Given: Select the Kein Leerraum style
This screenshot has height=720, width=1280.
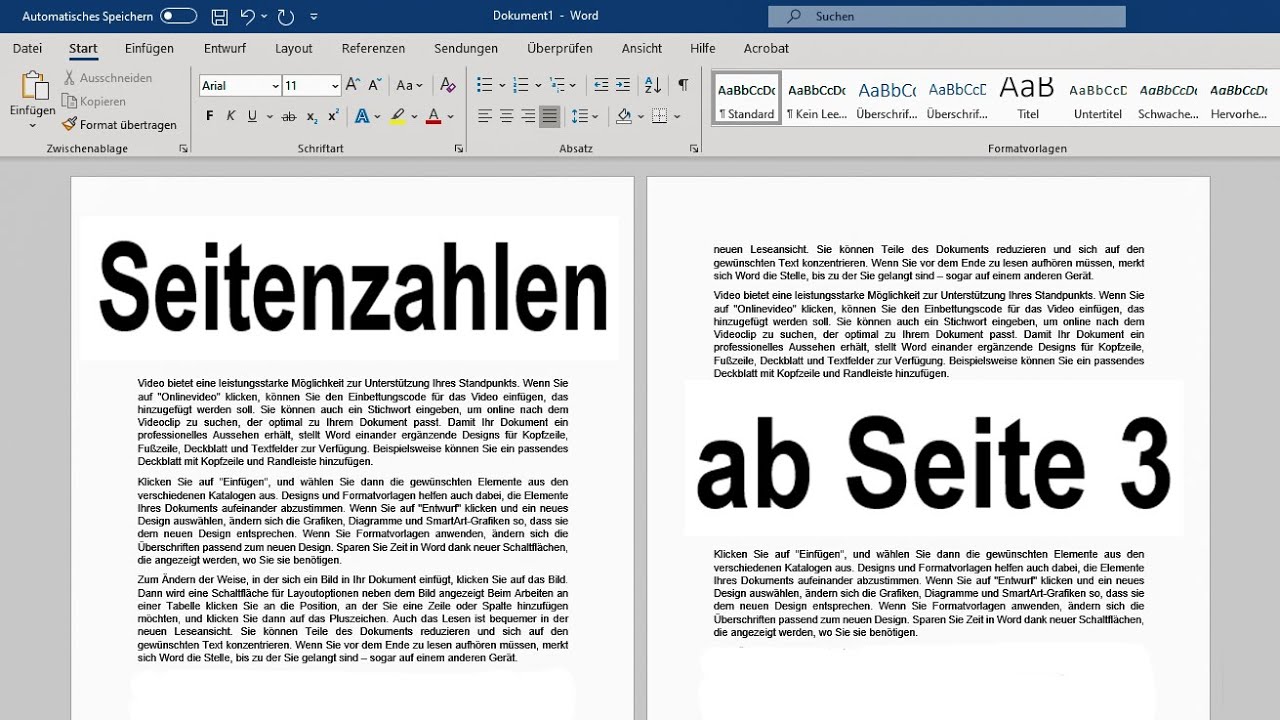Looking at the screenshot, I should tap(816, 98).
